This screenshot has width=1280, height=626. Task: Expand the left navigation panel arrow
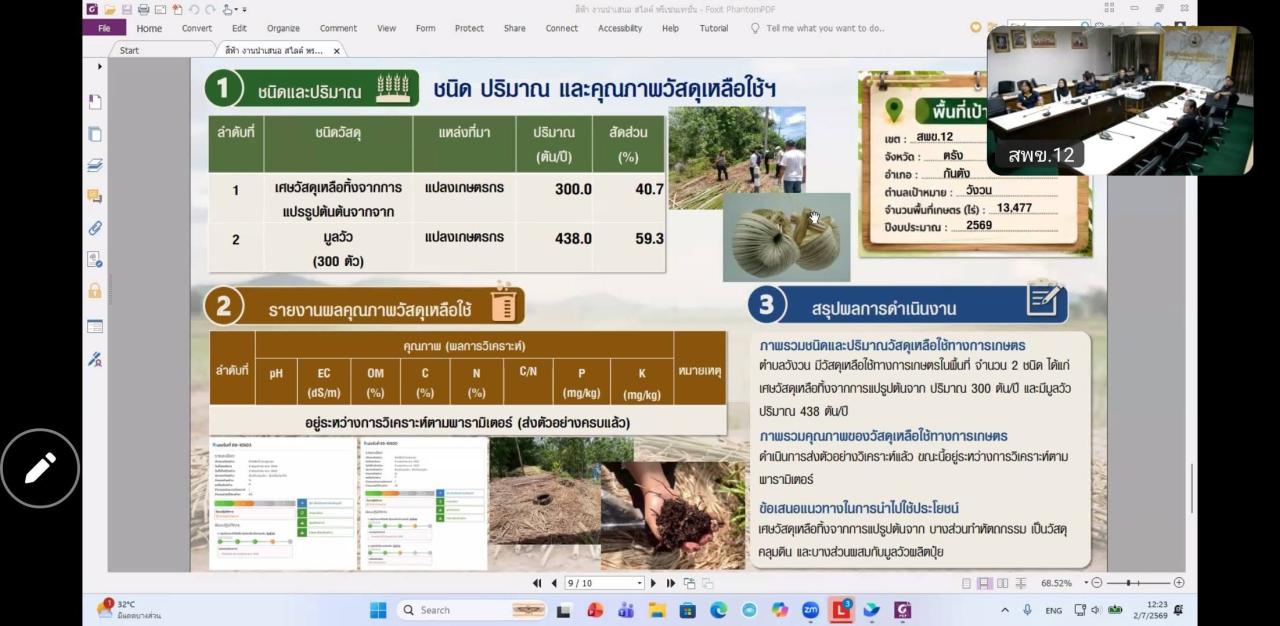click(99, 67)
